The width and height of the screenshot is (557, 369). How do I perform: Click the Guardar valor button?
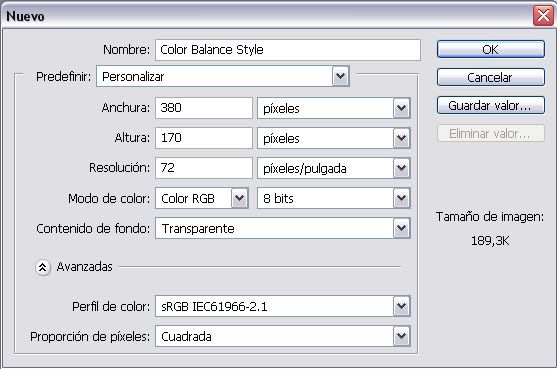point(491,105)
